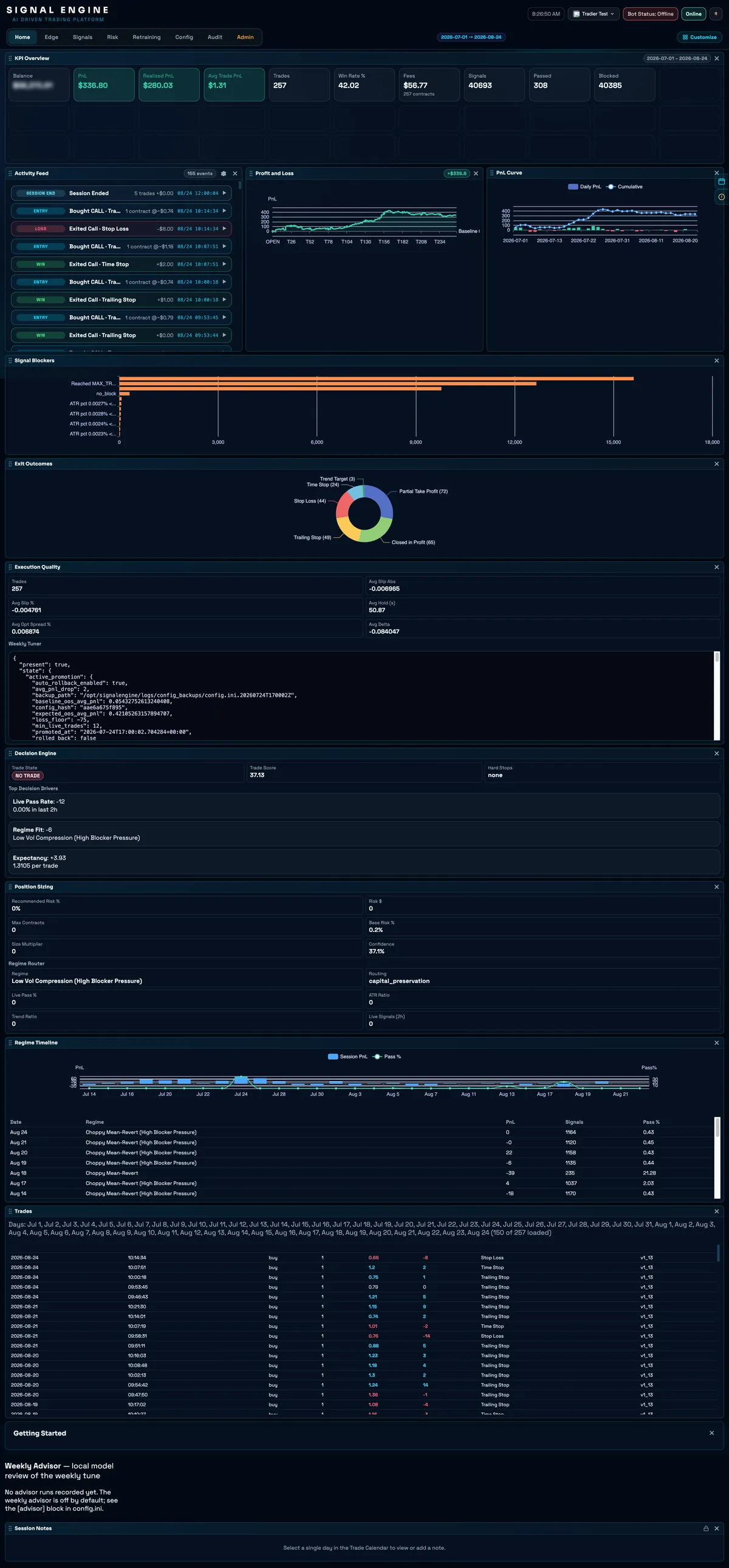The width and height of the screenshot is (729, 1568).
Task: Close the PnL Curve panel
Action: click(x=716, y=173)
